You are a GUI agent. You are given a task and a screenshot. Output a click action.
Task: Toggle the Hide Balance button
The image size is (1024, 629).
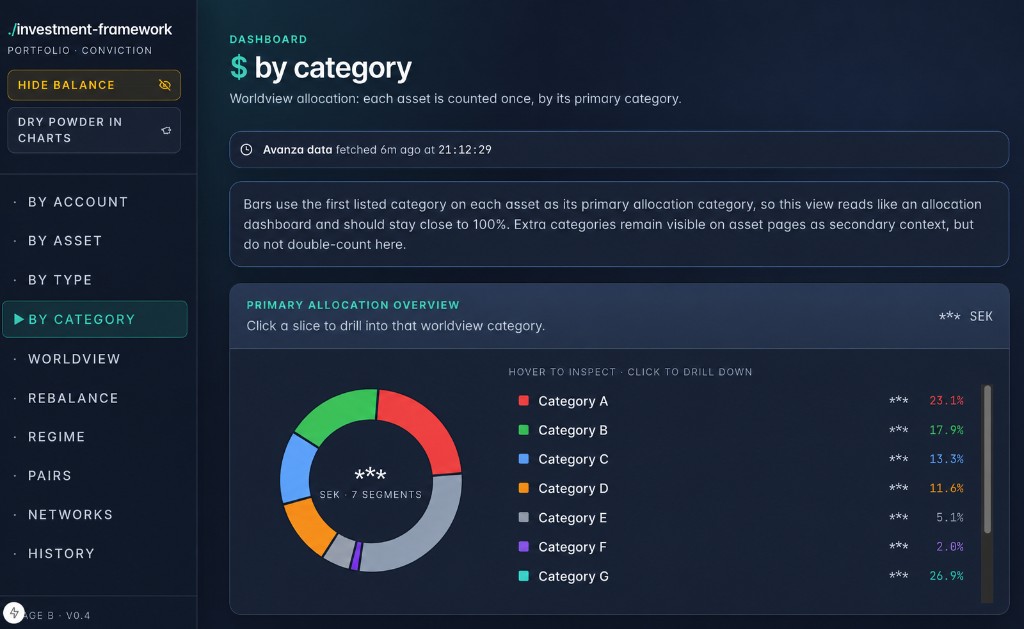point(94,85)
